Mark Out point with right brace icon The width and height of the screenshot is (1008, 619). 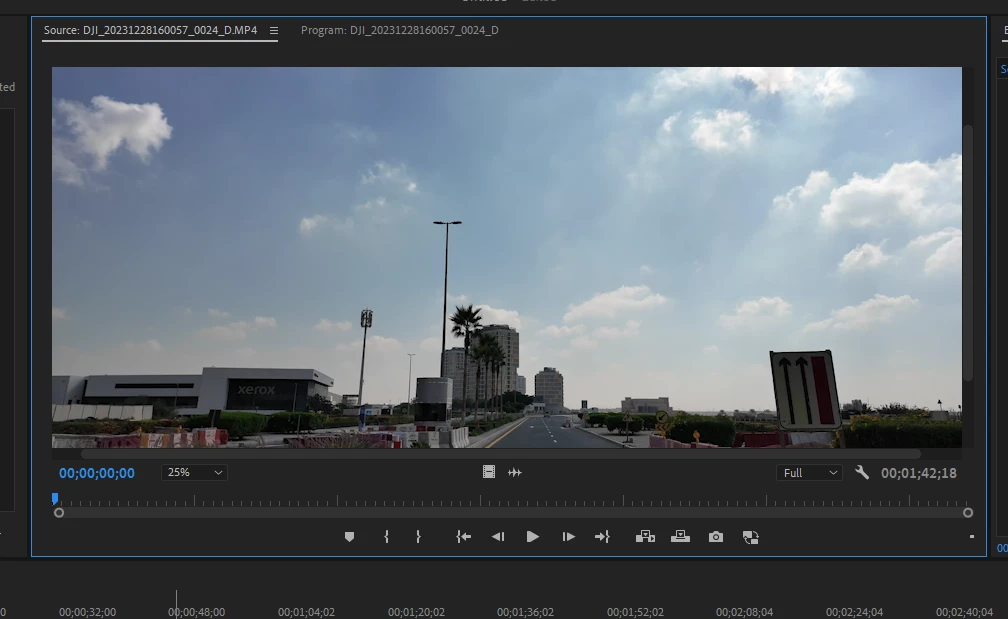click(x=418, y=537)
